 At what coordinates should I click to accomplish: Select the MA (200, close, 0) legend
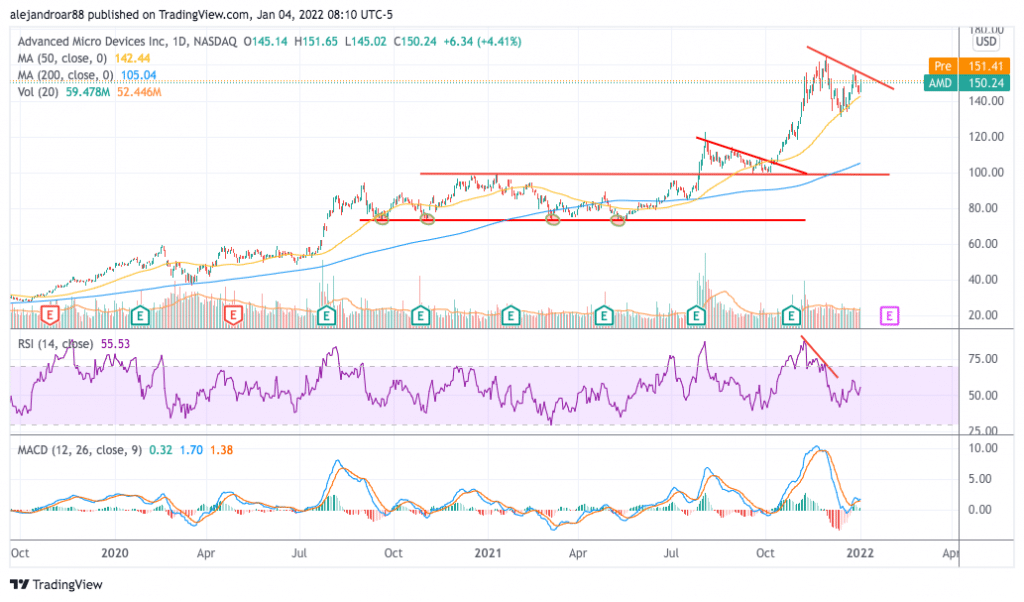click(65, 75)
